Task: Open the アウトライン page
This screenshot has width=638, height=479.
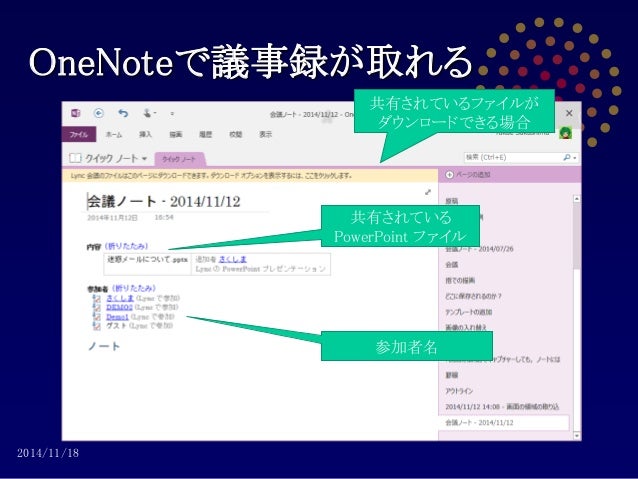Action: (x=459, y=391)
